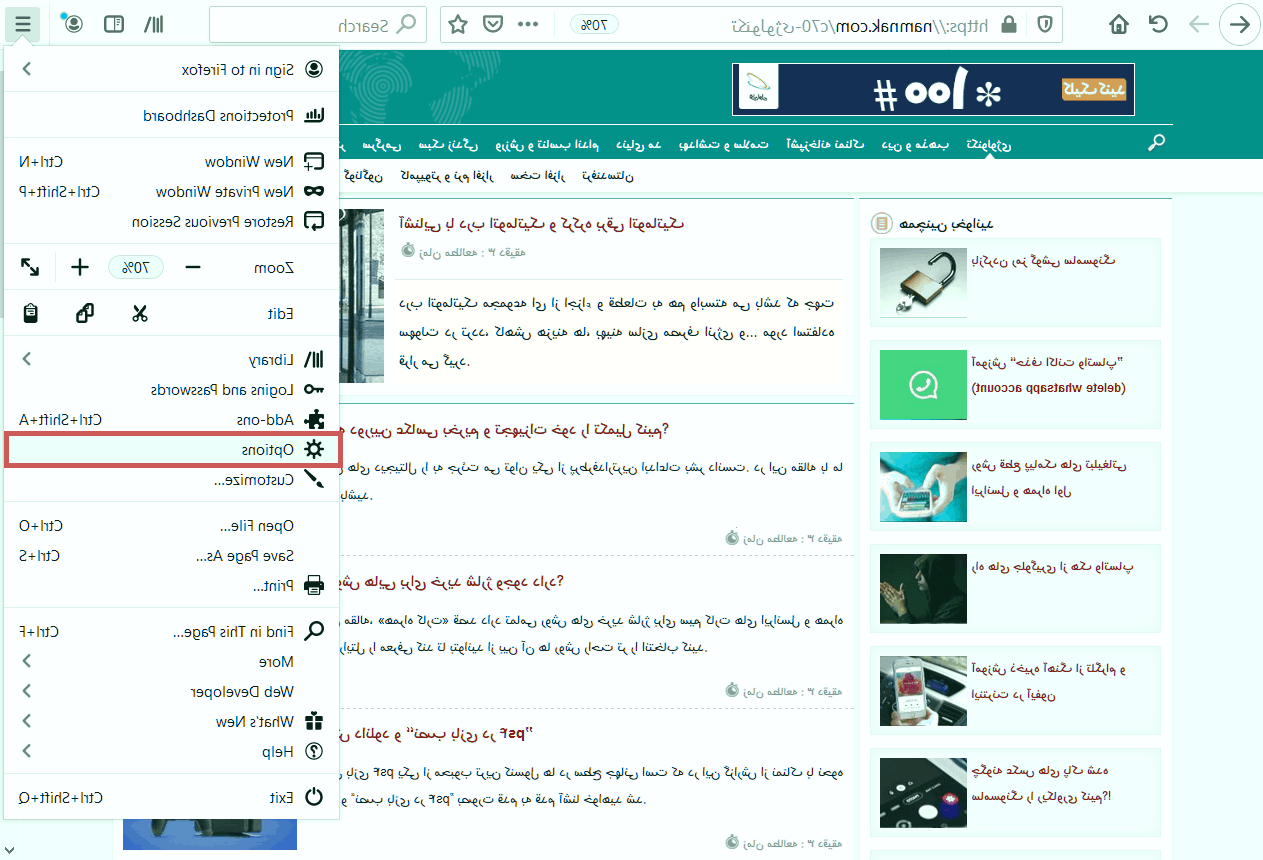Viewport: 1263px width, 860px height.
Task: Click the hamburger menu button
Action: pos(23,24)
